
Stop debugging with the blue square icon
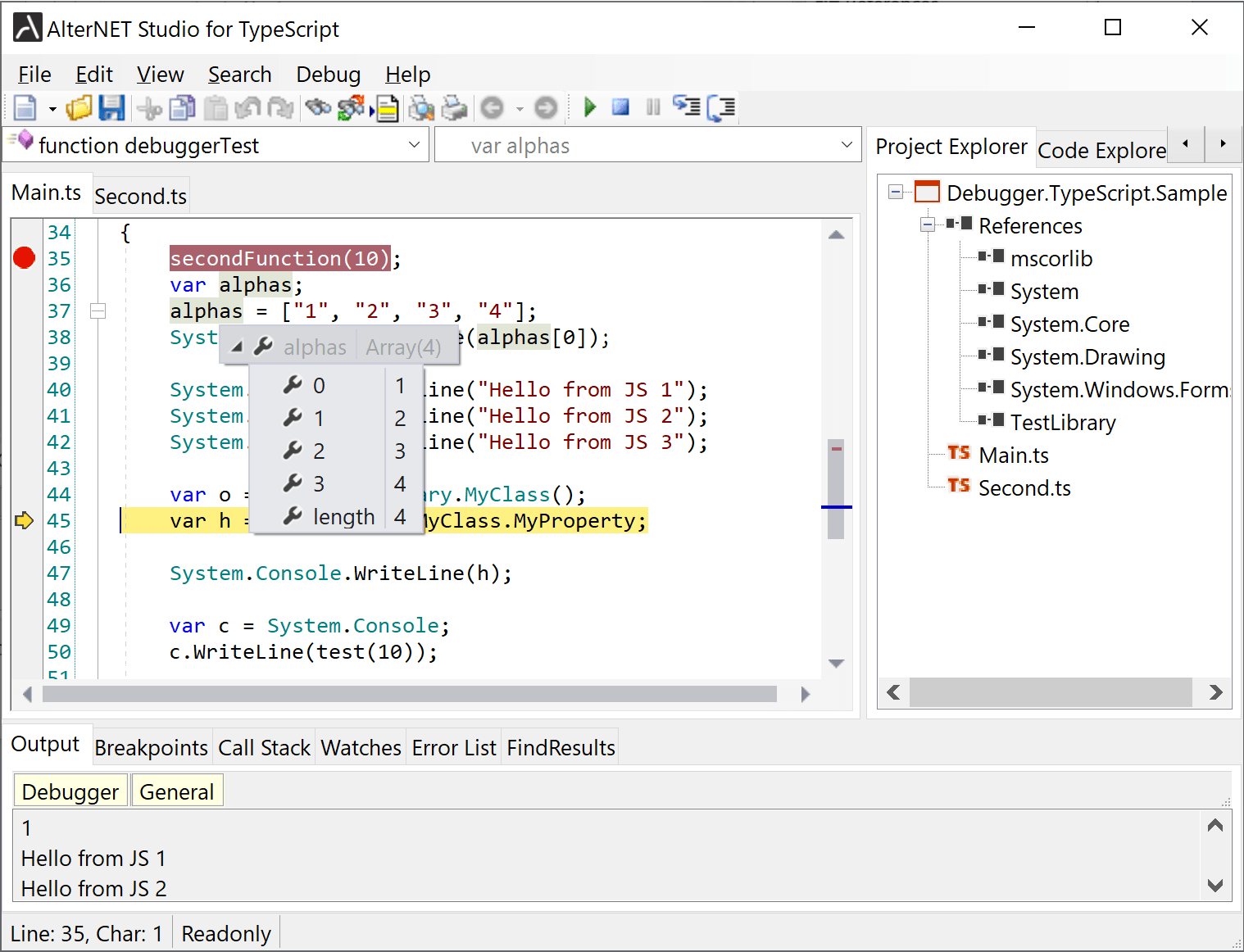(620, 107)
